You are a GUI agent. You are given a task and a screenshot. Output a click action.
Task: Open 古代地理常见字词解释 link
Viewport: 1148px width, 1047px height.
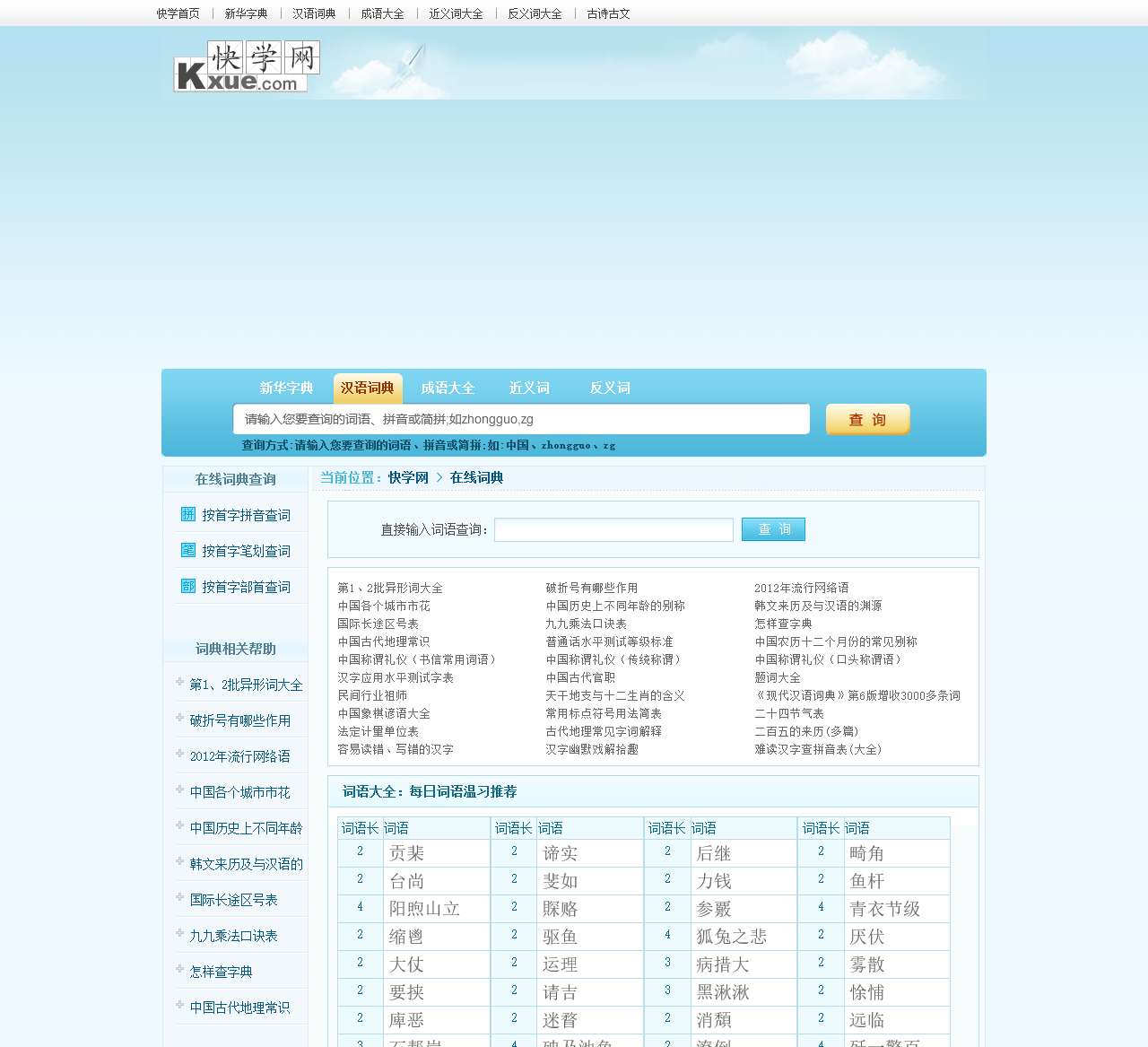pos(604,731)
